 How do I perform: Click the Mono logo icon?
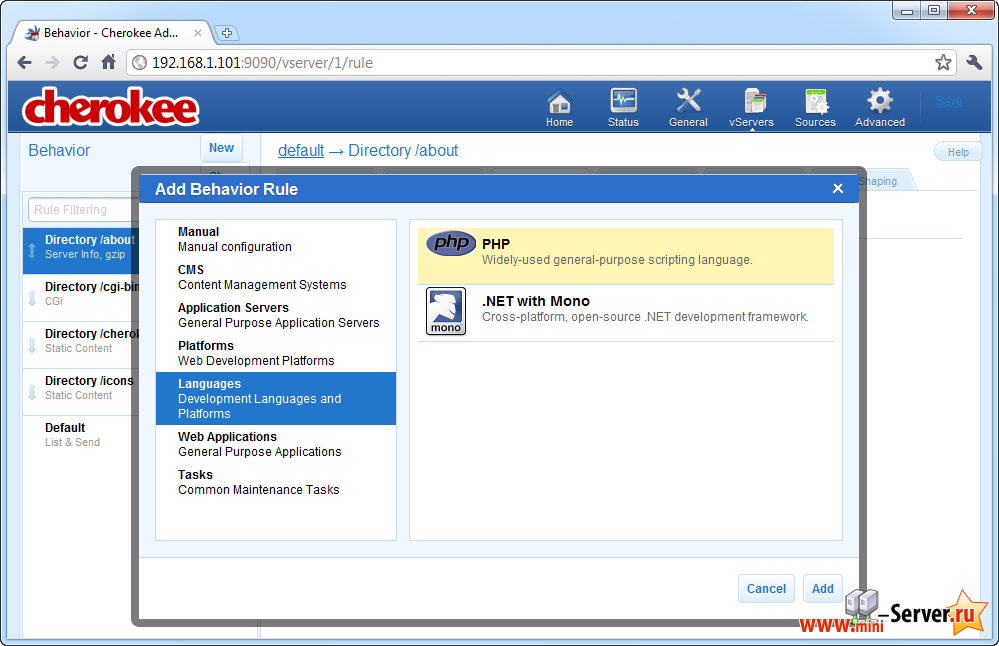446,312
